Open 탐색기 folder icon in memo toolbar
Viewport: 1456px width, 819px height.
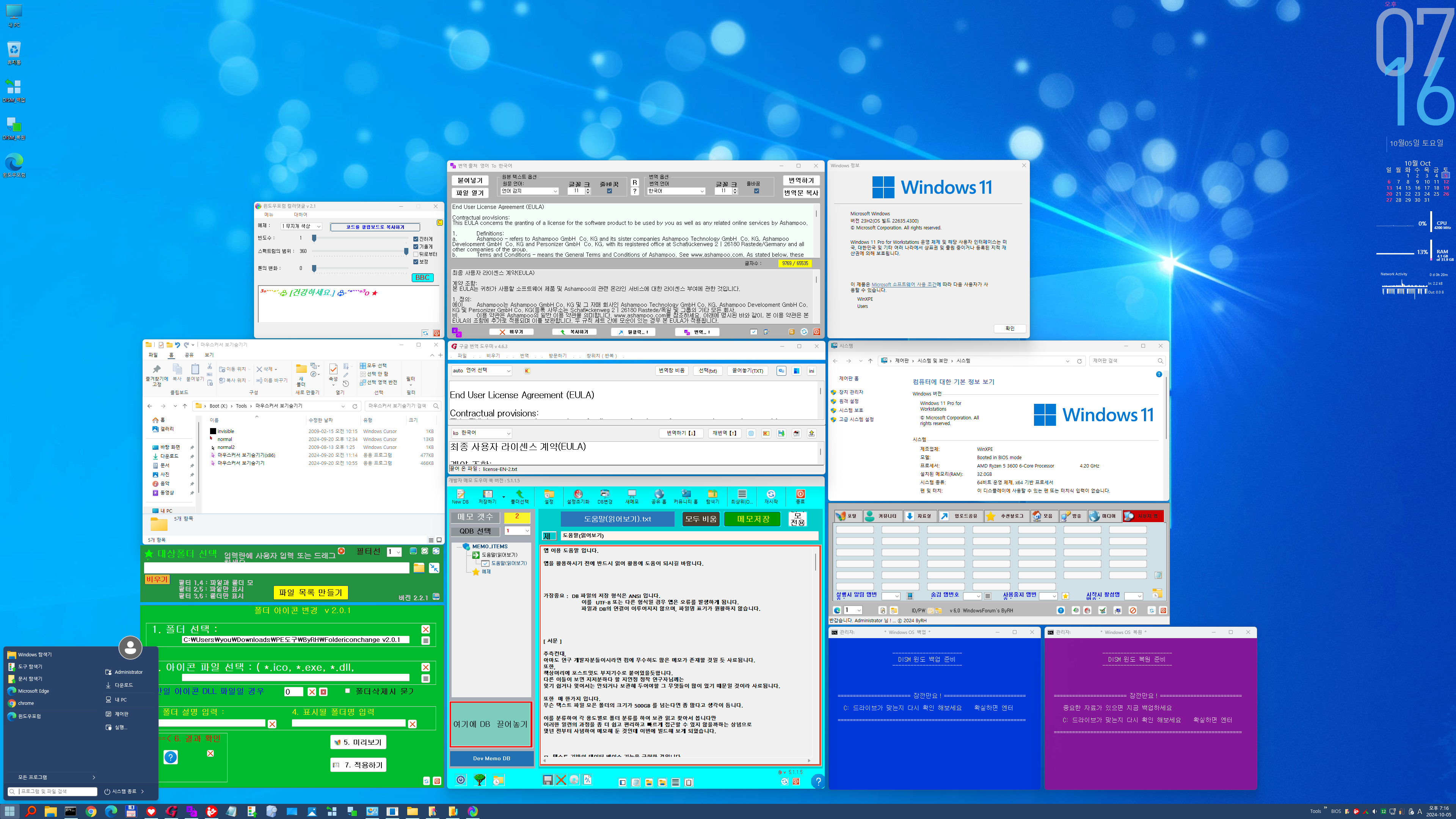point(712,496)
